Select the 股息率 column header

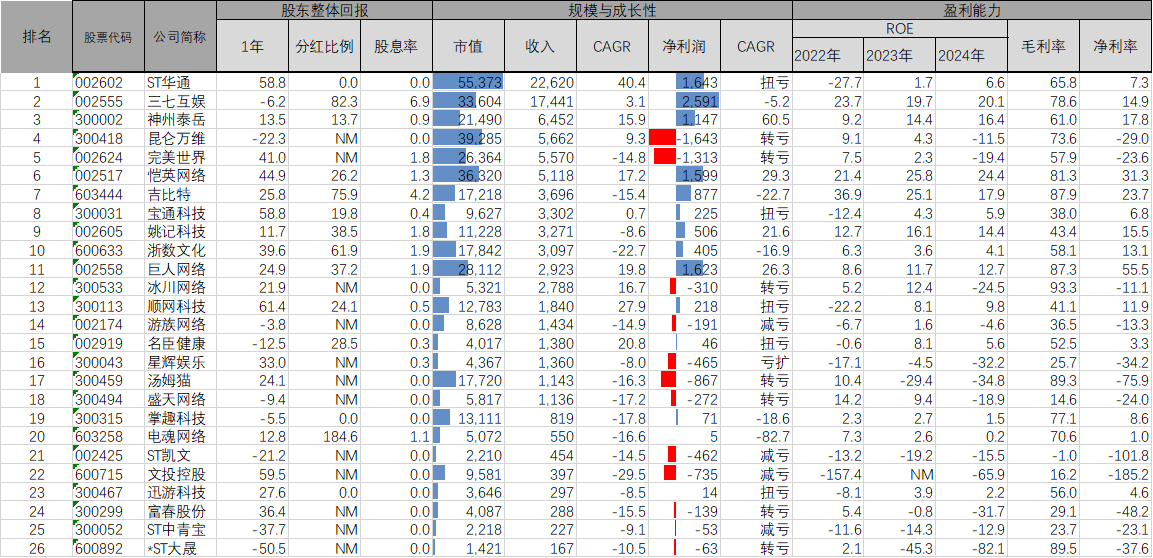point(396,46)
